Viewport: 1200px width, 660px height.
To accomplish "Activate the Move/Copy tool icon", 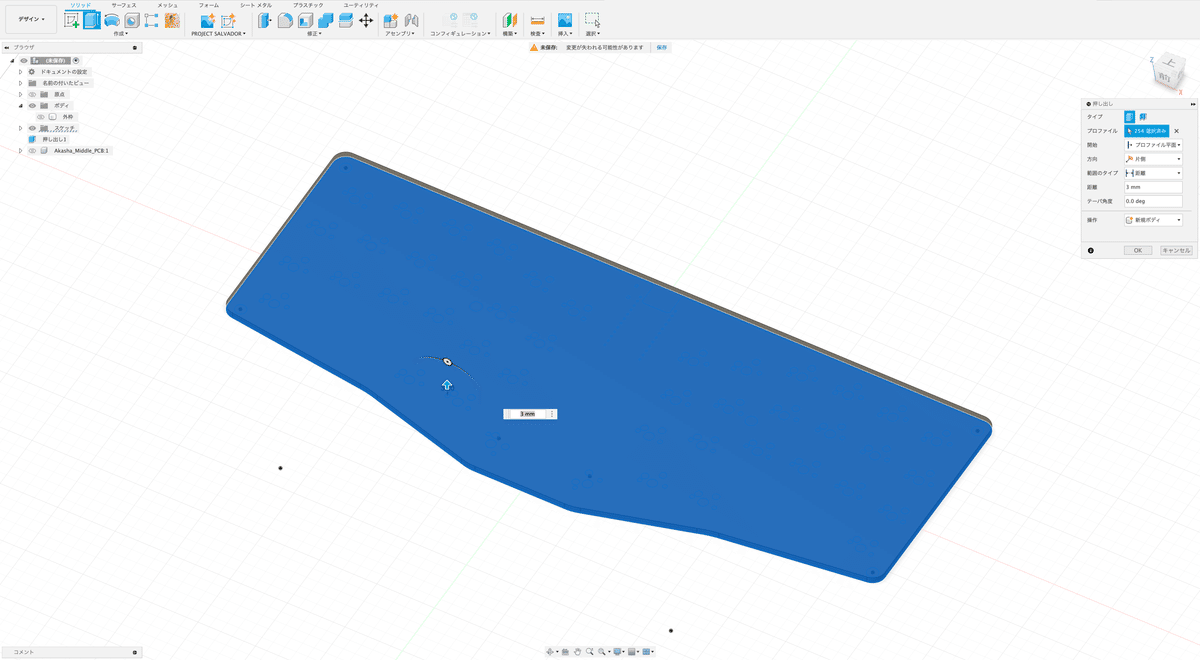I will pos(366,20).
